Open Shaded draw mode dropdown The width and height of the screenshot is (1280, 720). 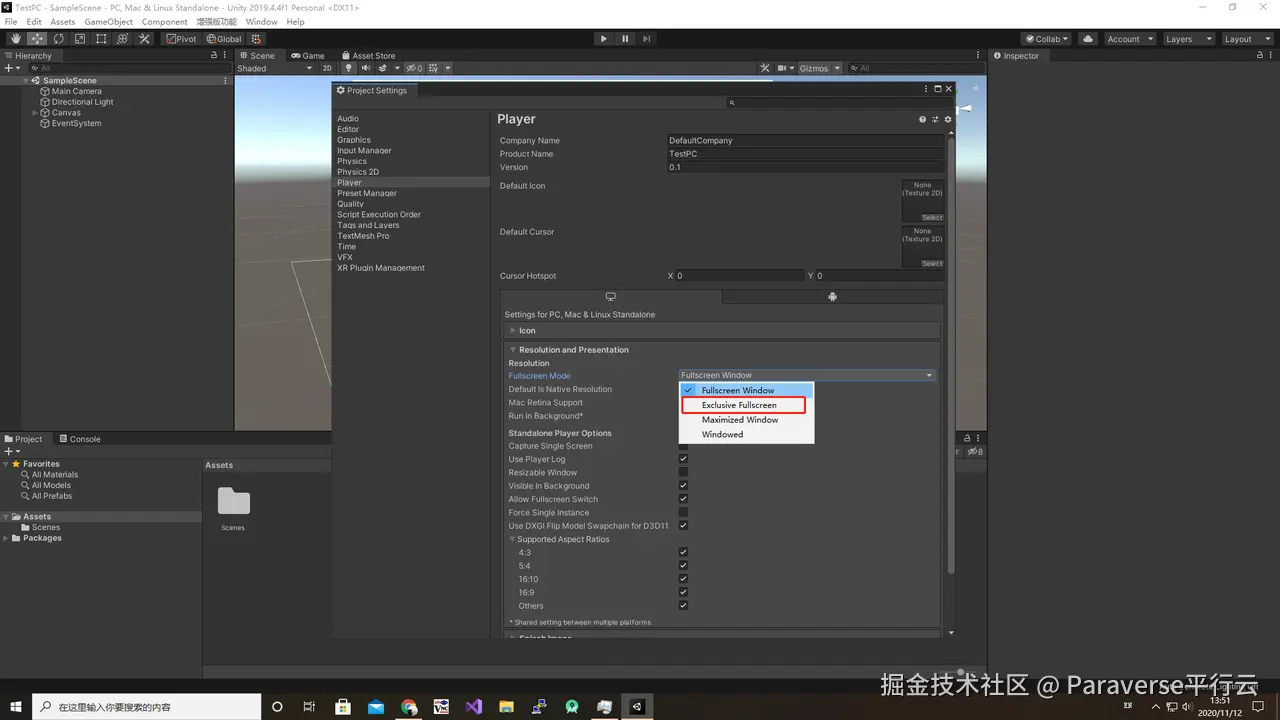click(274, 68)
